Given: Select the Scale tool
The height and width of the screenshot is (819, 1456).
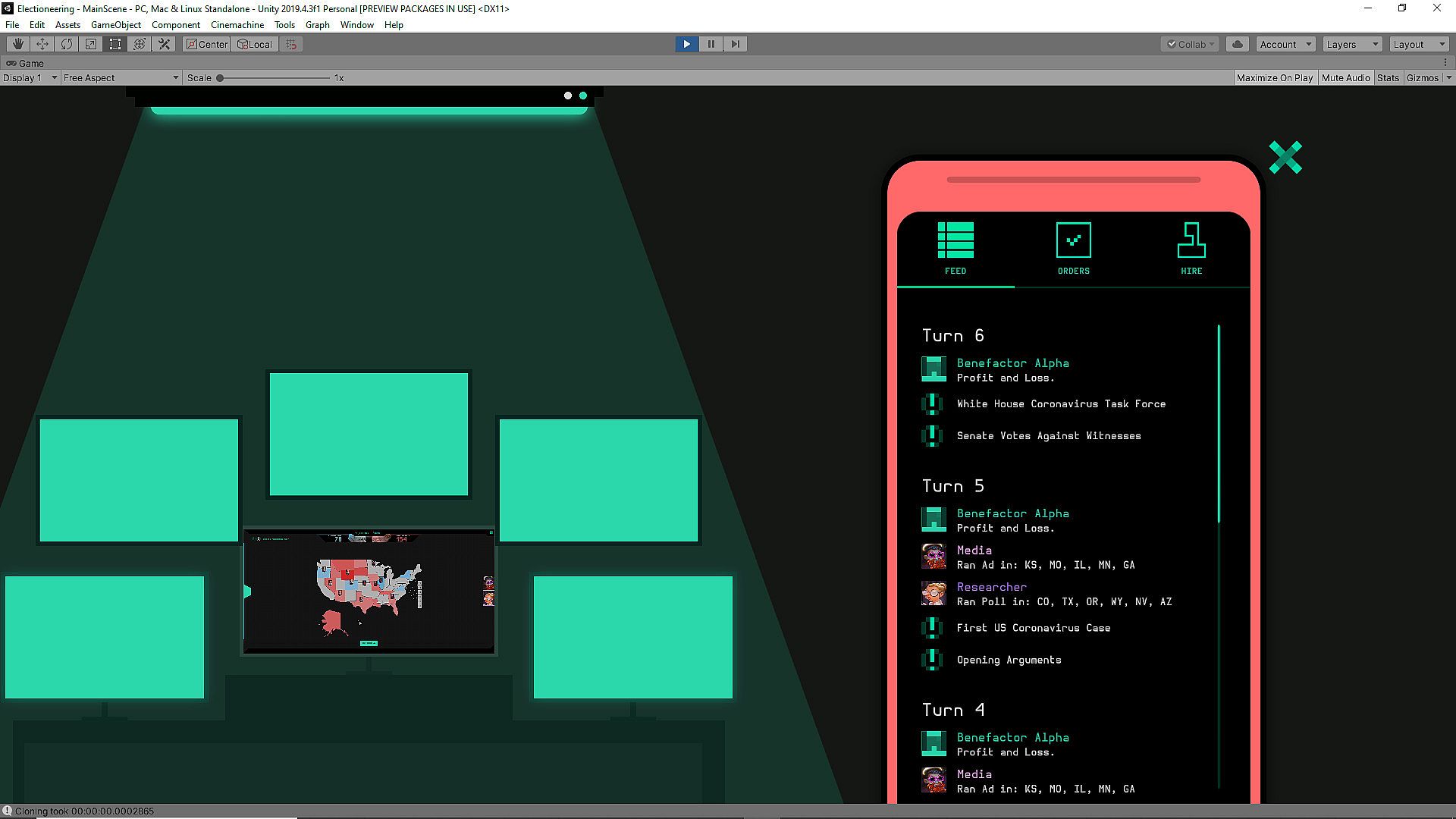Looking at the screenshot, I should pos(91,44).
